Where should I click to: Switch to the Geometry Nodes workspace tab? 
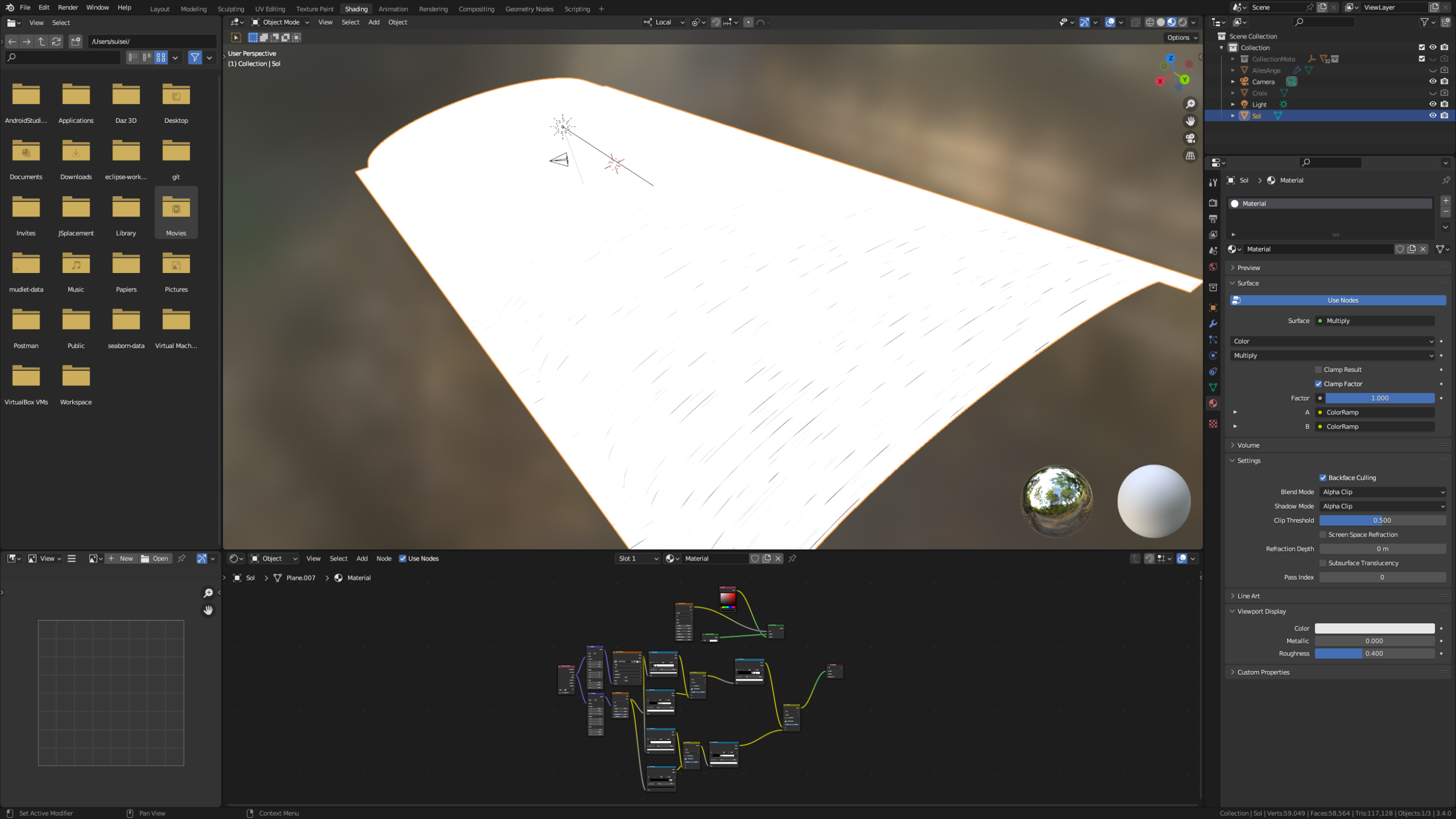pyautogui.click(x=529, y=9)
